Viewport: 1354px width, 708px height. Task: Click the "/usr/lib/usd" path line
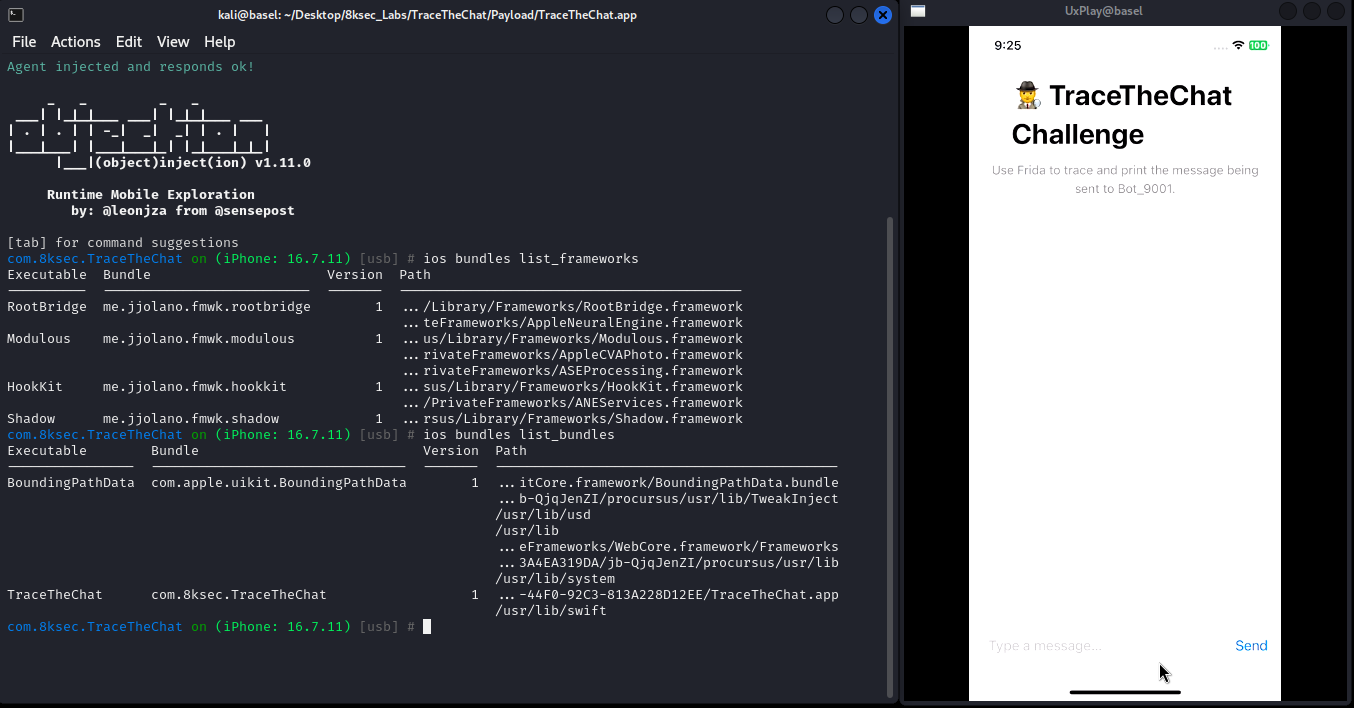pos(543,515)
